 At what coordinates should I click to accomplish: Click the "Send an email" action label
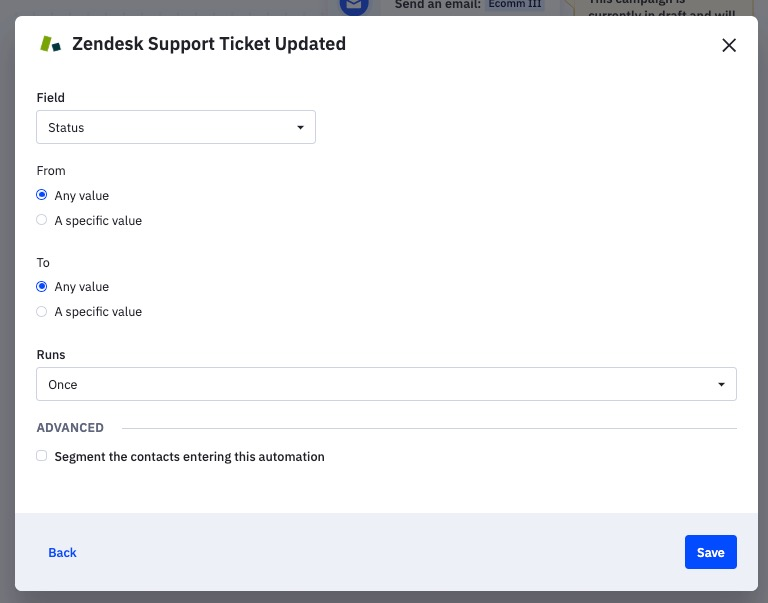438,5
